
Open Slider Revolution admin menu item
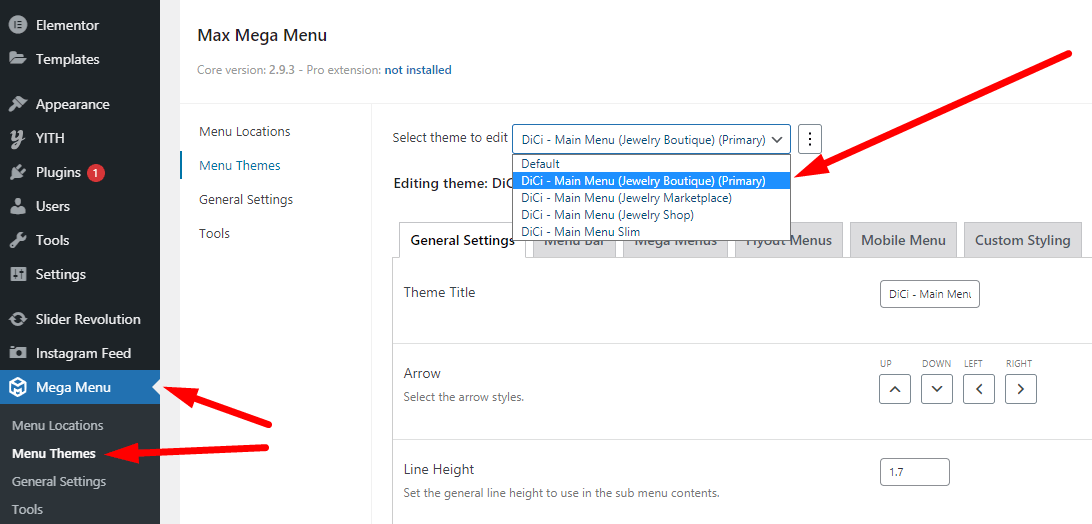[x=80, y=320]
